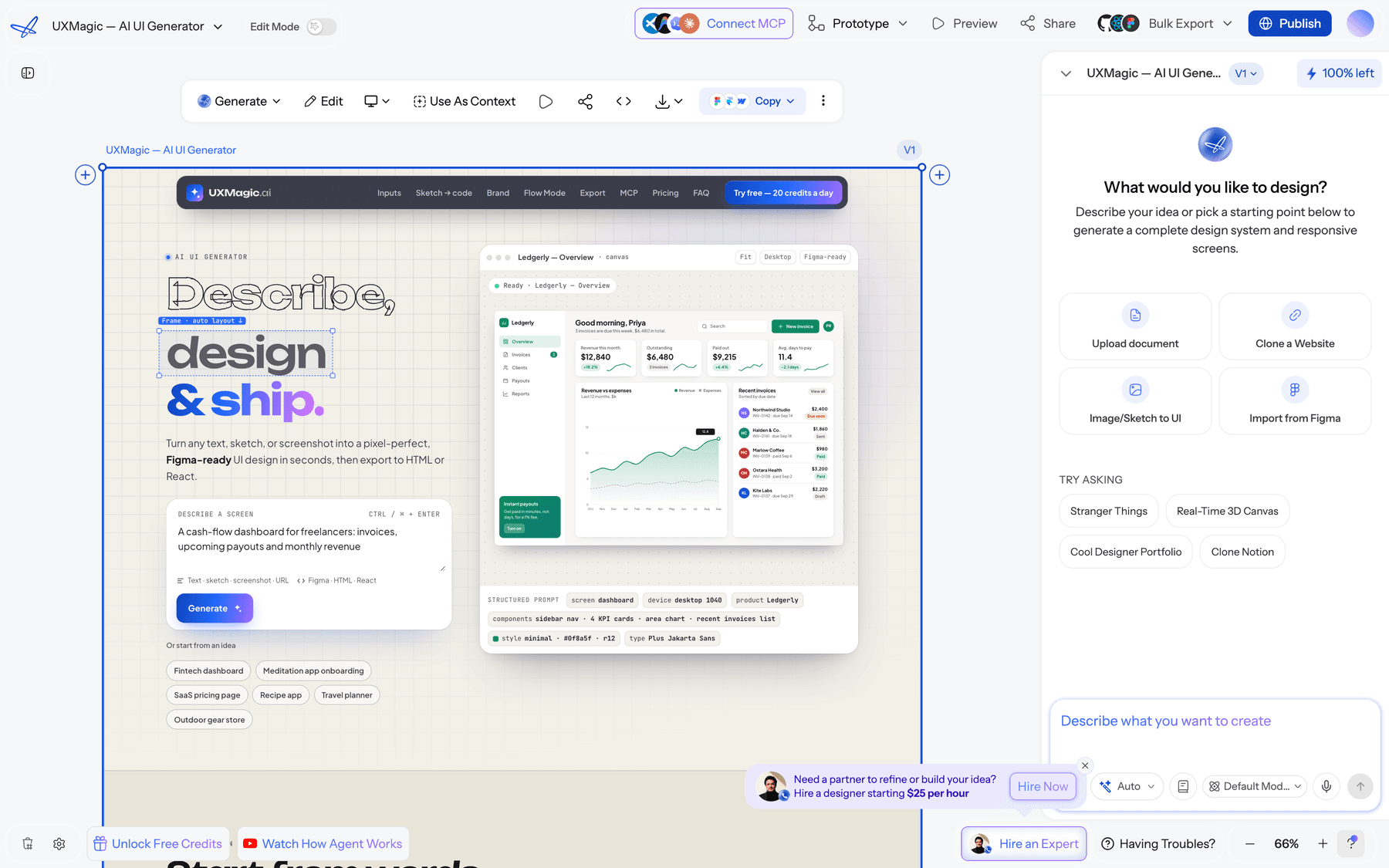Open the code view icon
This screenshot has height=868, width=1389.
tap(624, 101)
